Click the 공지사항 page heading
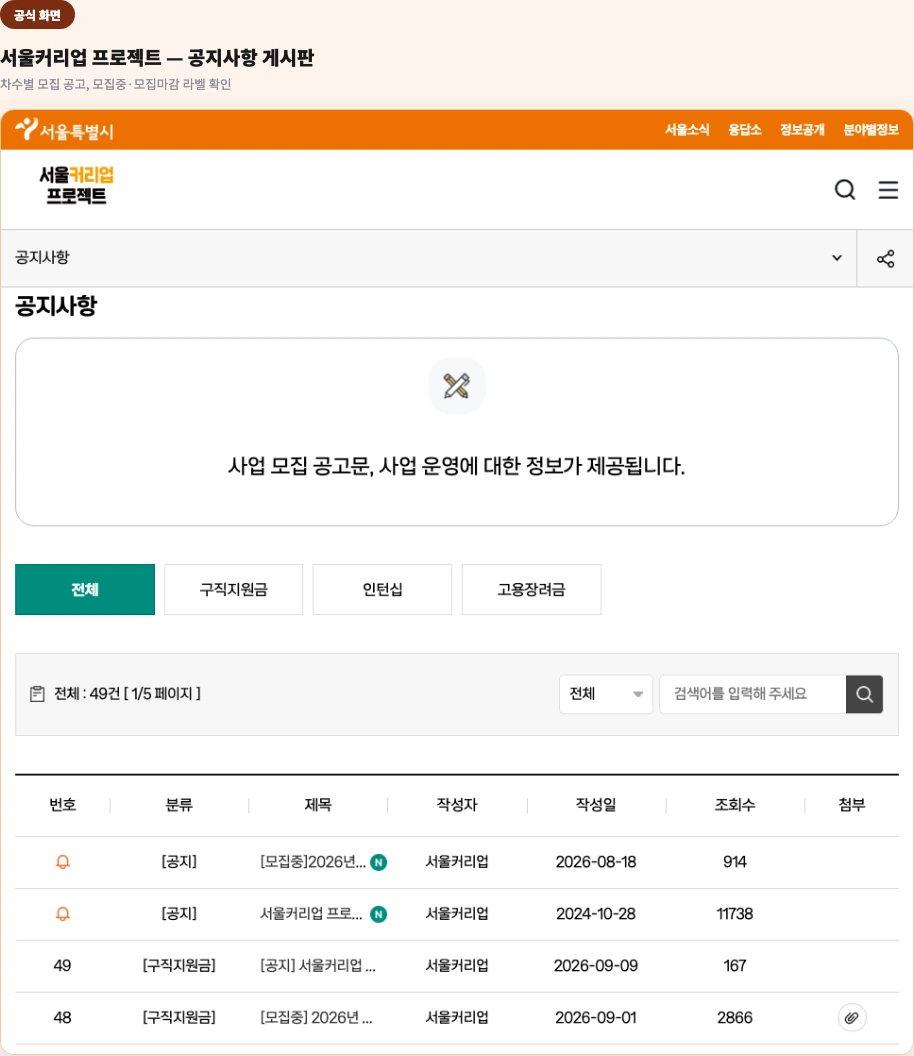This screenshot has width=914, height=1056. coord(57,306)
